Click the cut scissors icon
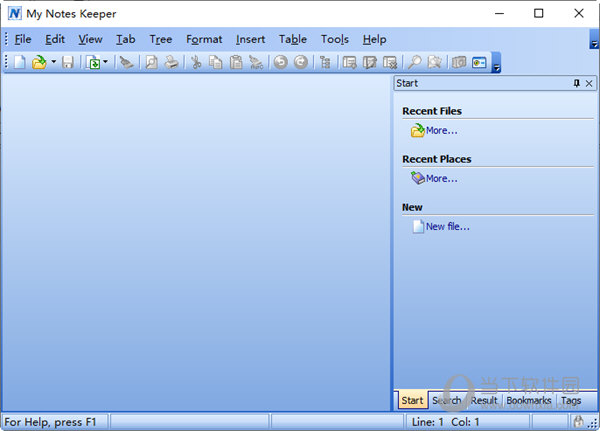This screenshot has height=431, width=600. point(196,62)
